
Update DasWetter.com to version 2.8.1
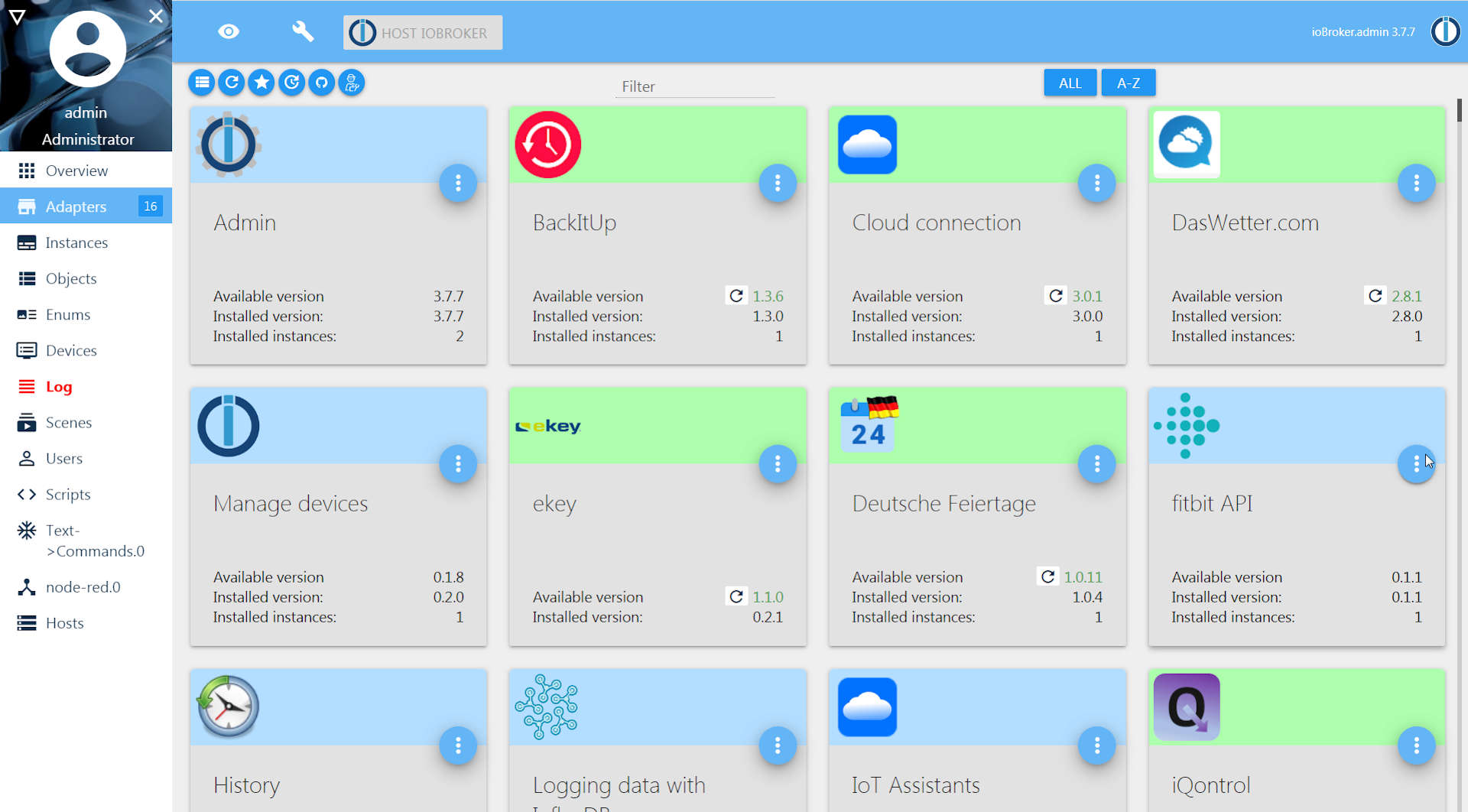coord(1375,296)
